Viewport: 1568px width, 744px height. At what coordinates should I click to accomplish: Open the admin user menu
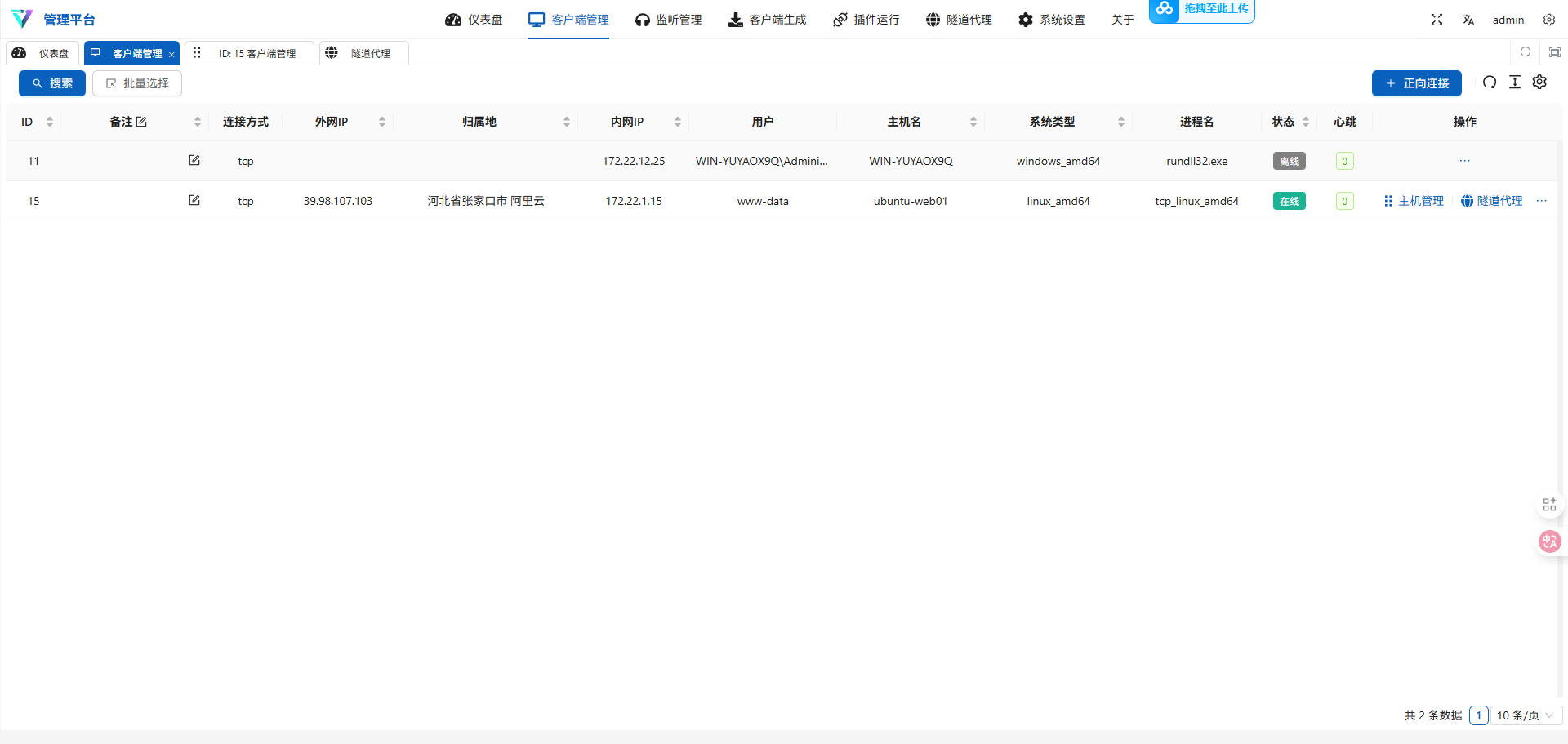pos(1508,20)
